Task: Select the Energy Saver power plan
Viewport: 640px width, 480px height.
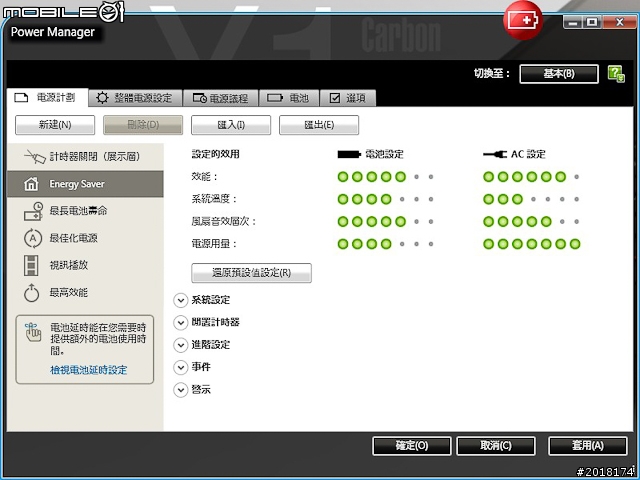Action: tap(85, 184)
